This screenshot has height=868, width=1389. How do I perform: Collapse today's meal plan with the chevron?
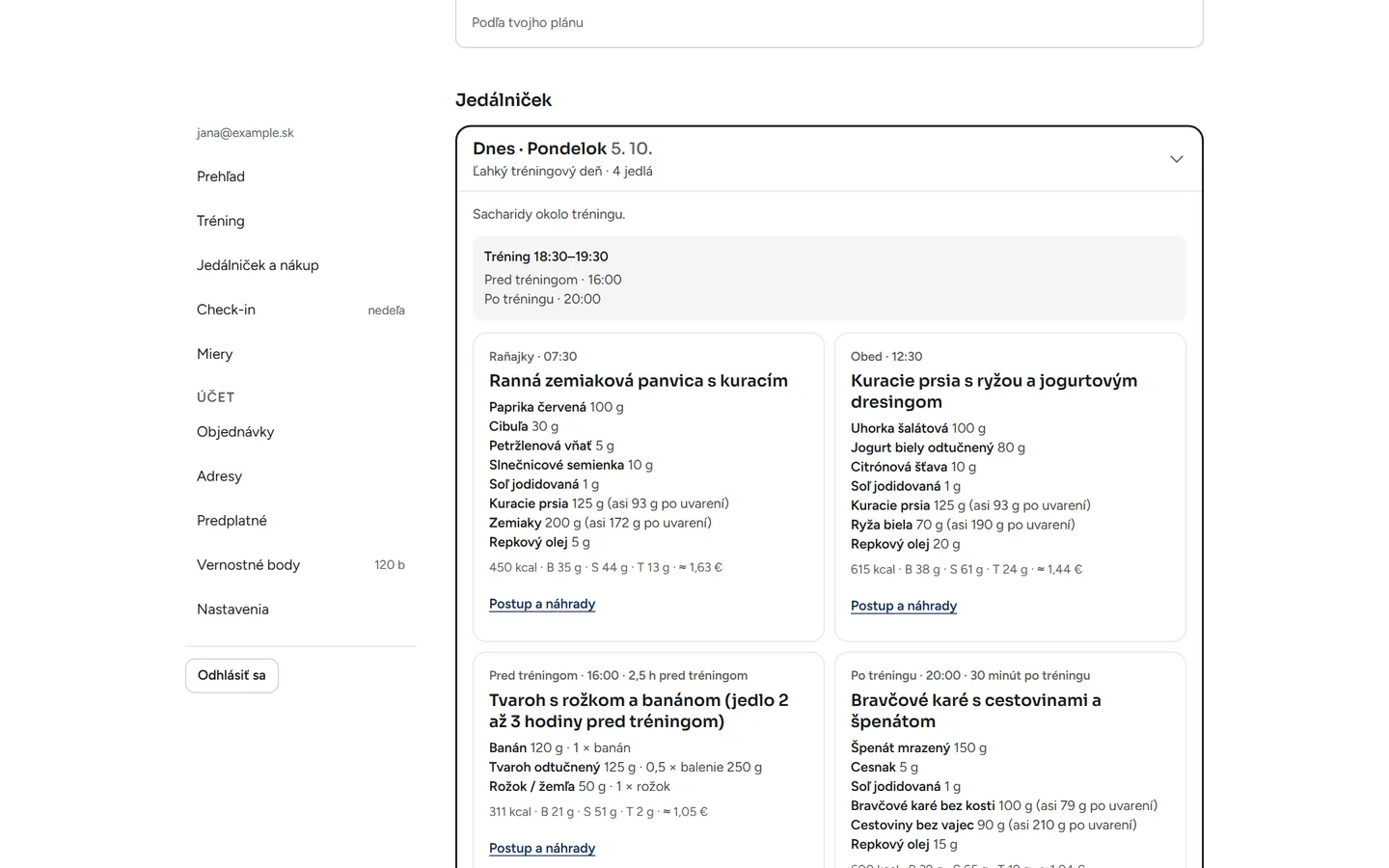(1176, 159)
